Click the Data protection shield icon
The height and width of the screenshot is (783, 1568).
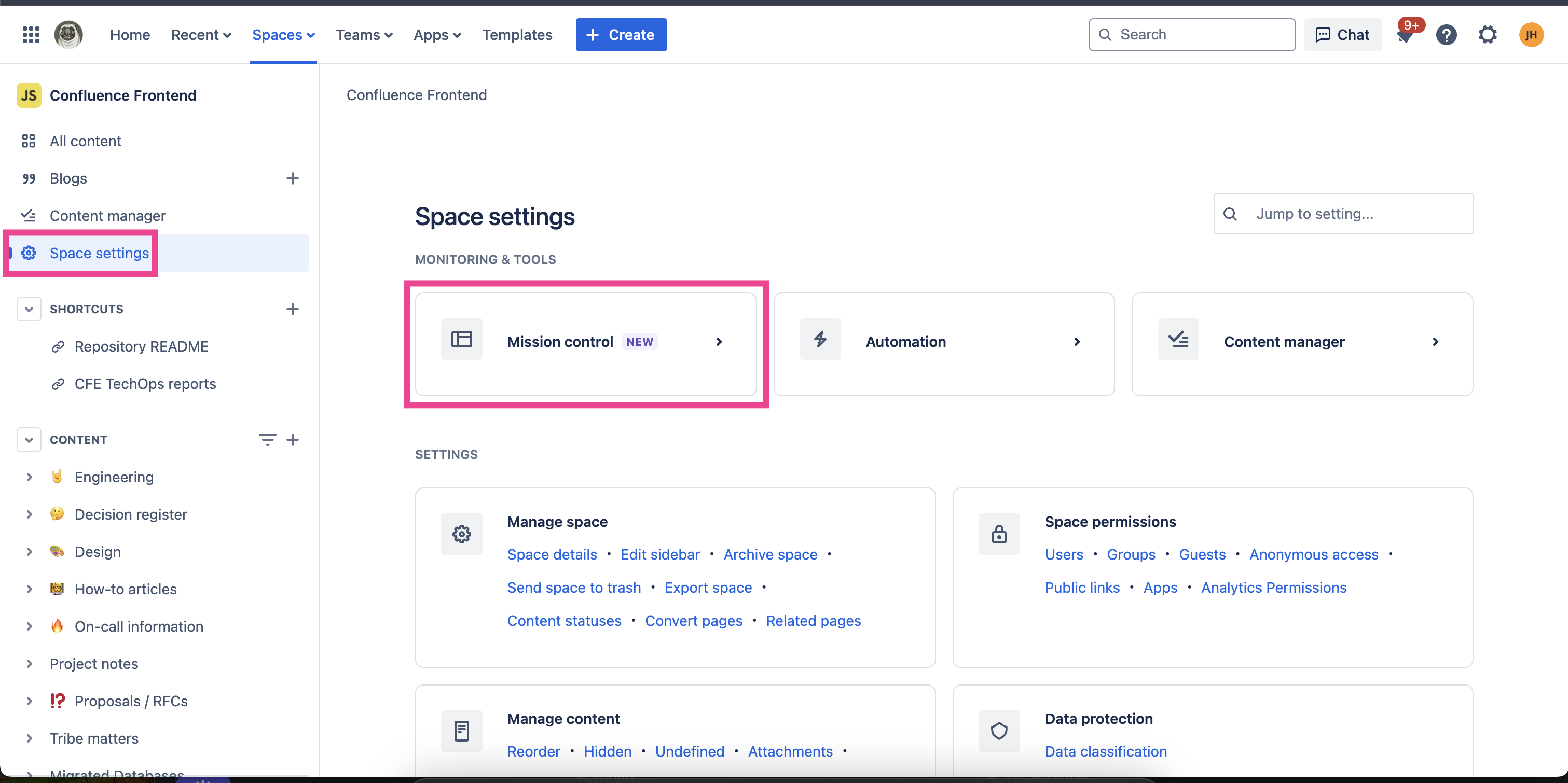pyautogui.click(x=999, y=731)
